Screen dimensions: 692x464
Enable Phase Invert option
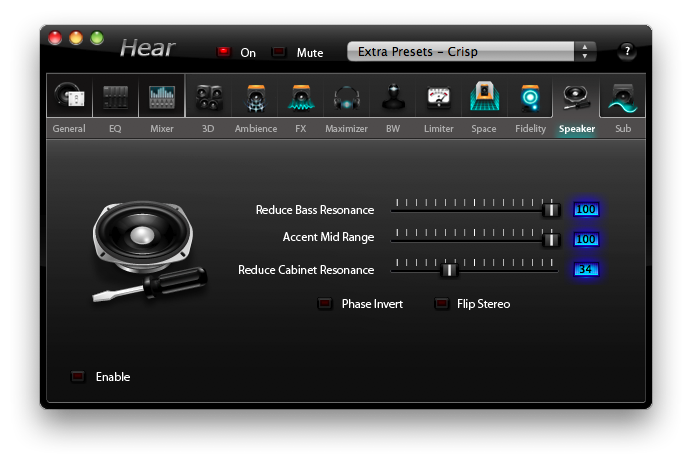tap(325, 303)
